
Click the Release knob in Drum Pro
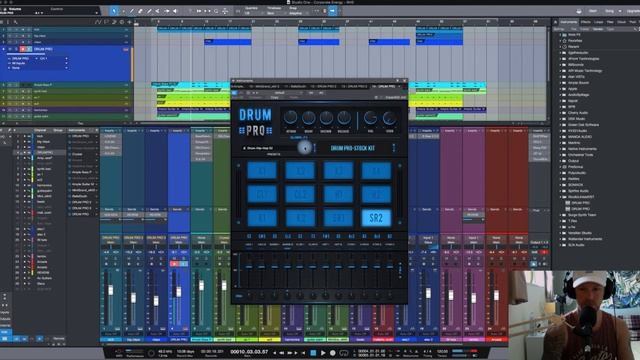(x=344, y=118)
